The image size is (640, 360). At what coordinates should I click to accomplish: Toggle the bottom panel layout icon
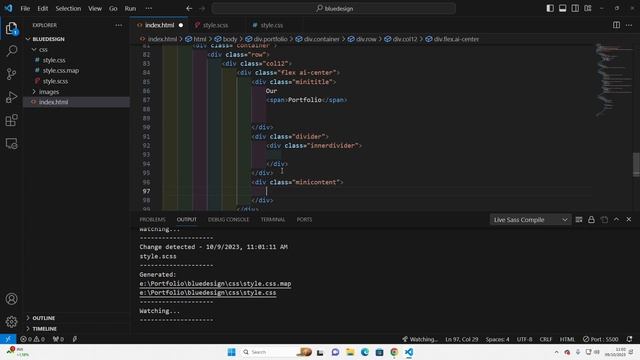pos(562,8)
